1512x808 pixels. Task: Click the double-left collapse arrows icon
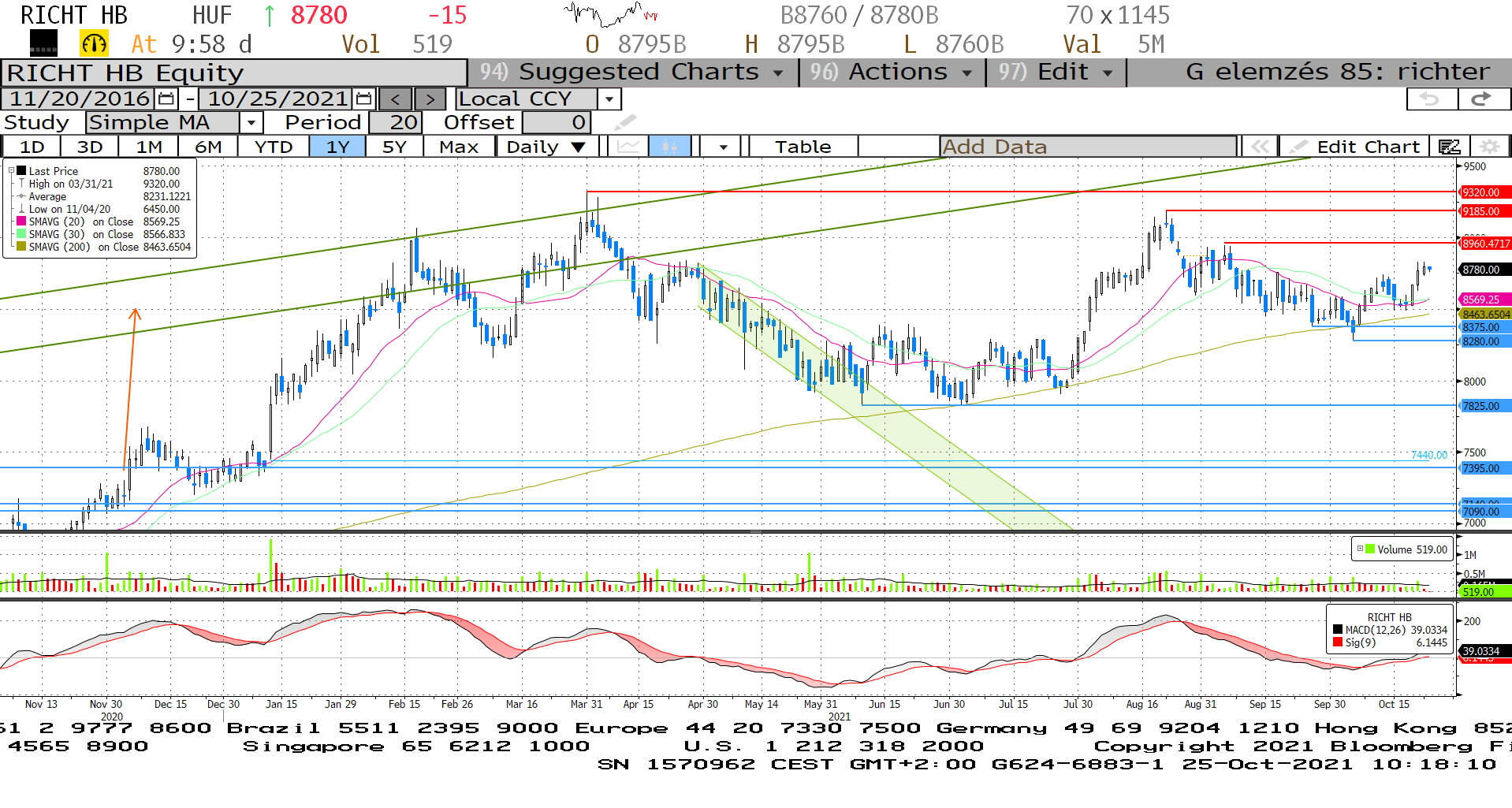(x=1260, y=147)
